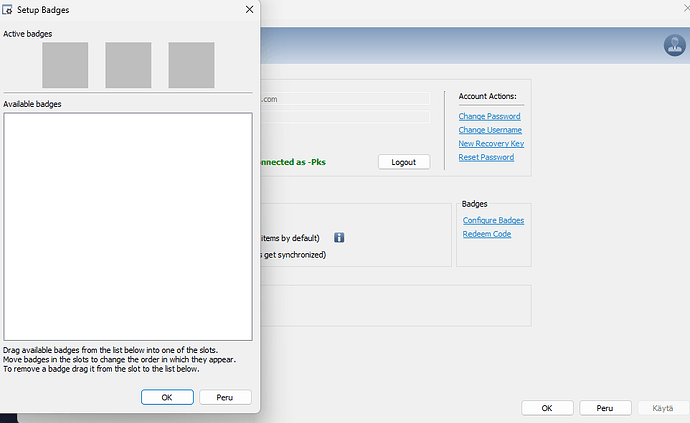This screenshot has height=423, width=690.
Task: Close the Setup Badges dialog
Action: click(x=249, y=9)
